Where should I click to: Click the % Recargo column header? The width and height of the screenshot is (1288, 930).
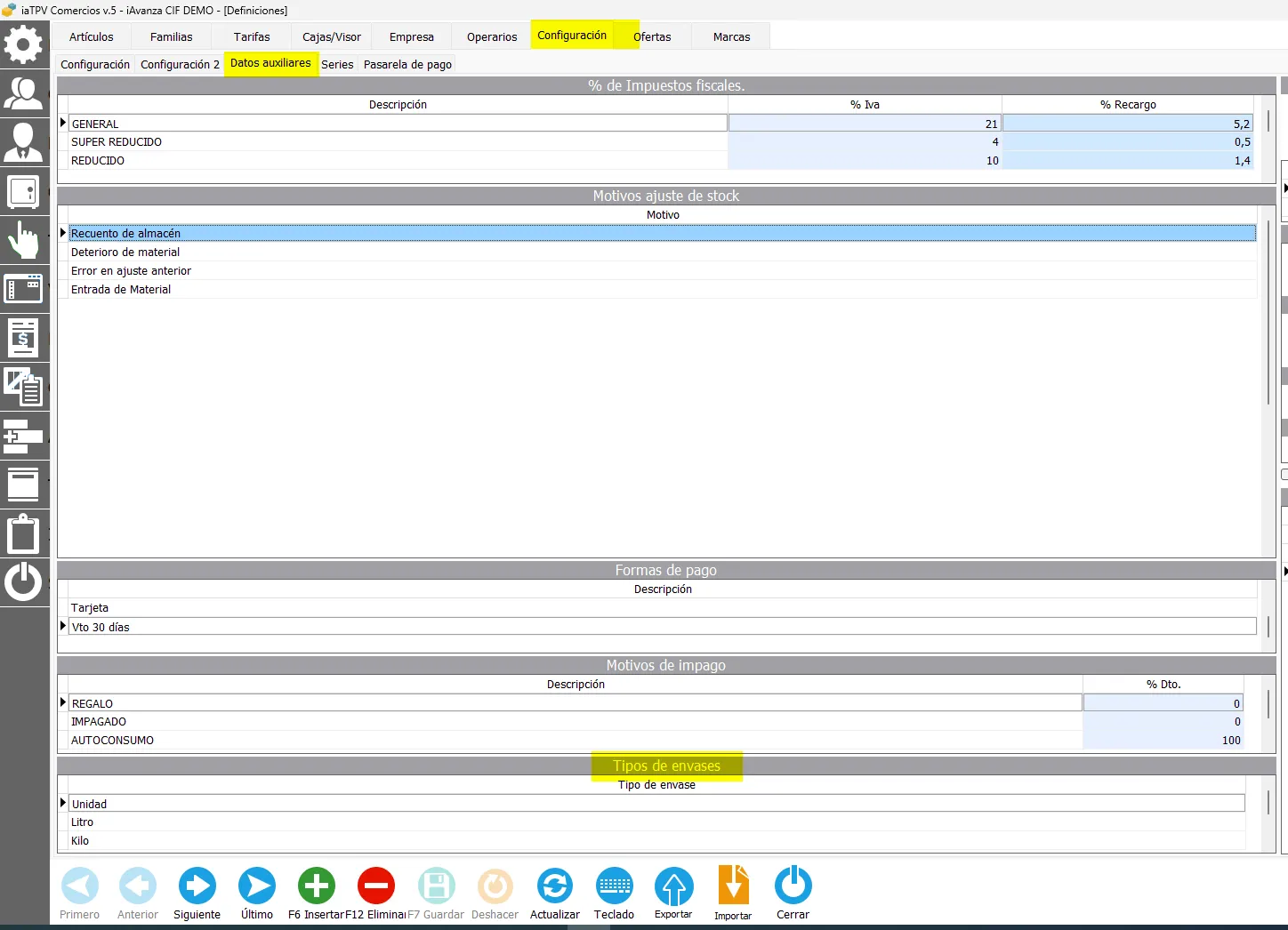click(1128, 105)
